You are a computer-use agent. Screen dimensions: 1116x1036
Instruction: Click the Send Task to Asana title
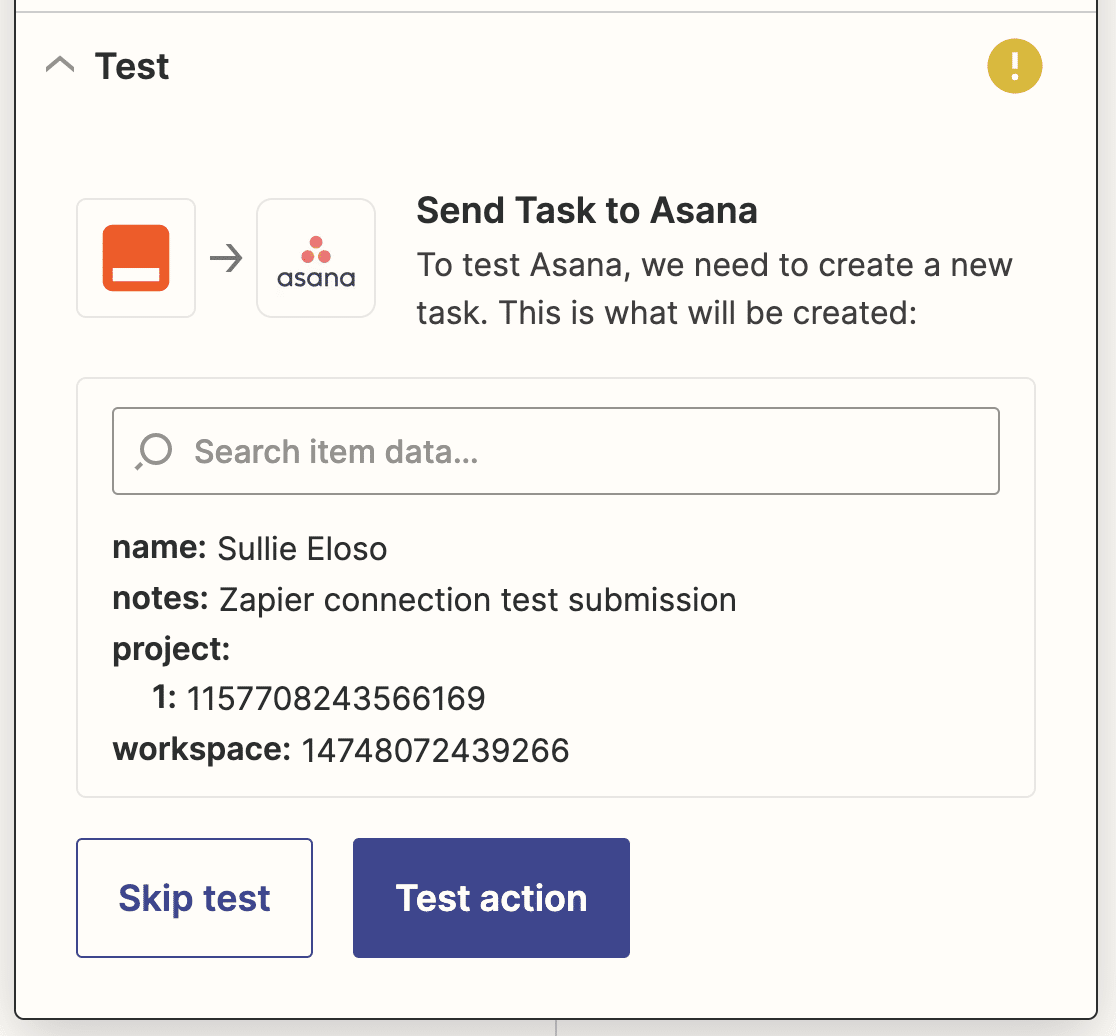586,211
